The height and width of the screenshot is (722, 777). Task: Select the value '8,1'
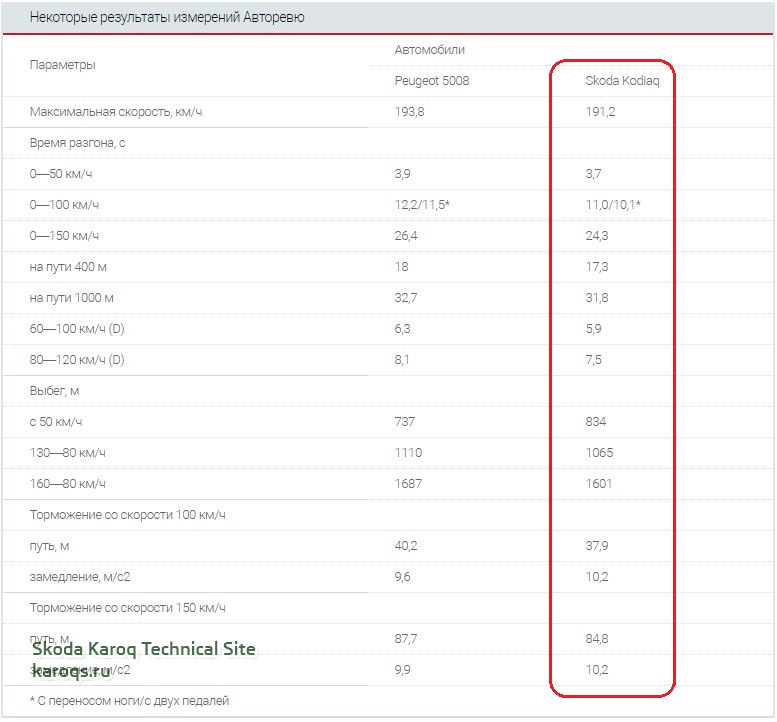click(x=402, y=360)
